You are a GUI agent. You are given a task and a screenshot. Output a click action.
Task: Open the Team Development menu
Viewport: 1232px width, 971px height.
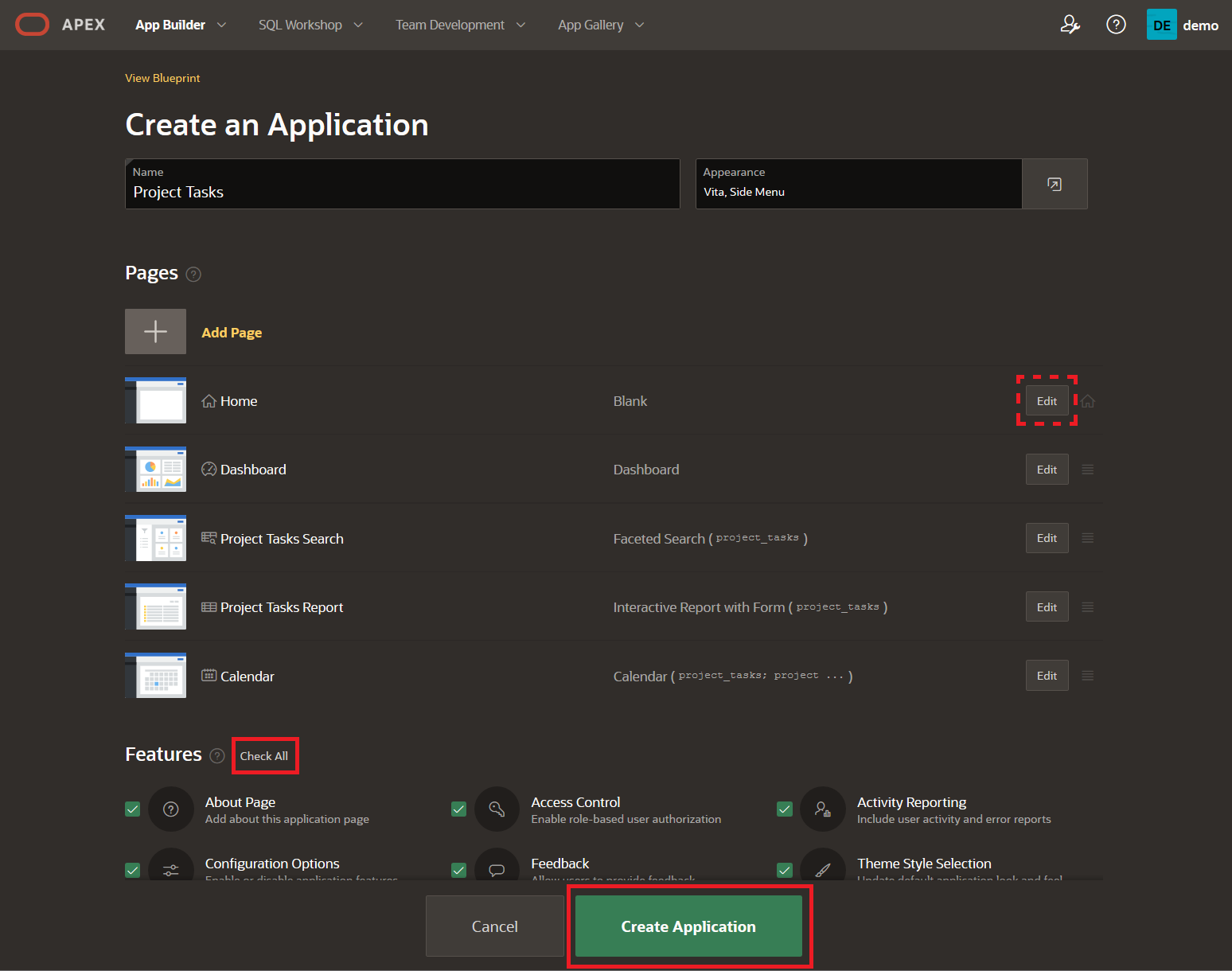(x=450, y=25)
